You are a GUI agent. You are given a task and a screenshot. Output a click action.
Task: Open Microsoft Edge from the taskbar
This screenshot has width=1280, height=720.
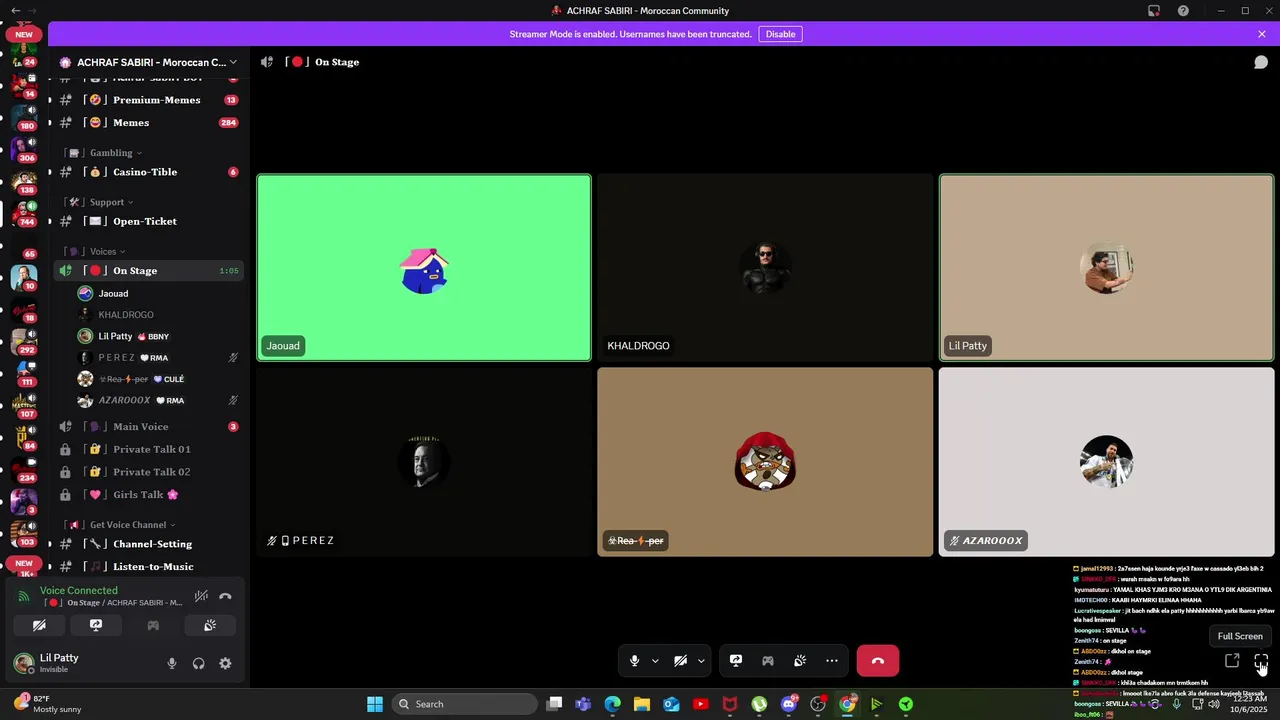tap(612, 704)
